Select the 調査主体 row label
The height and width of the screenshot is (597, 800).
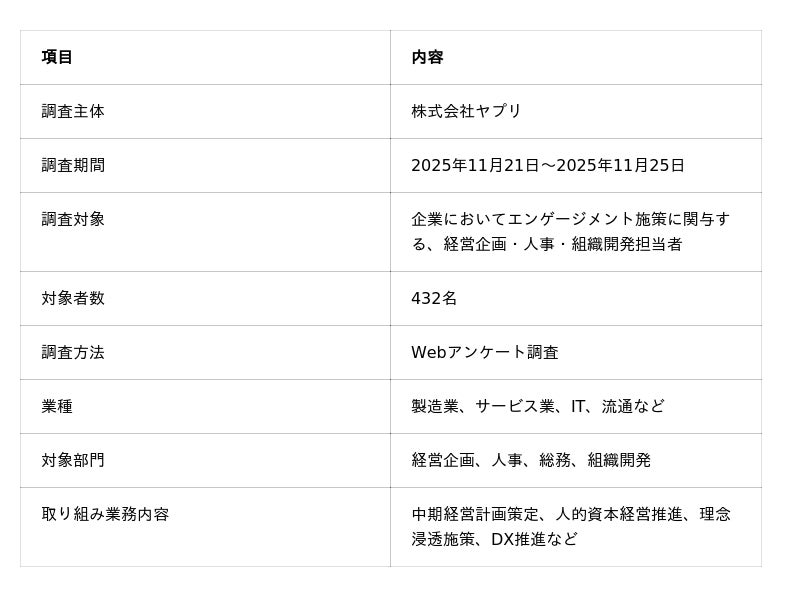73,111
